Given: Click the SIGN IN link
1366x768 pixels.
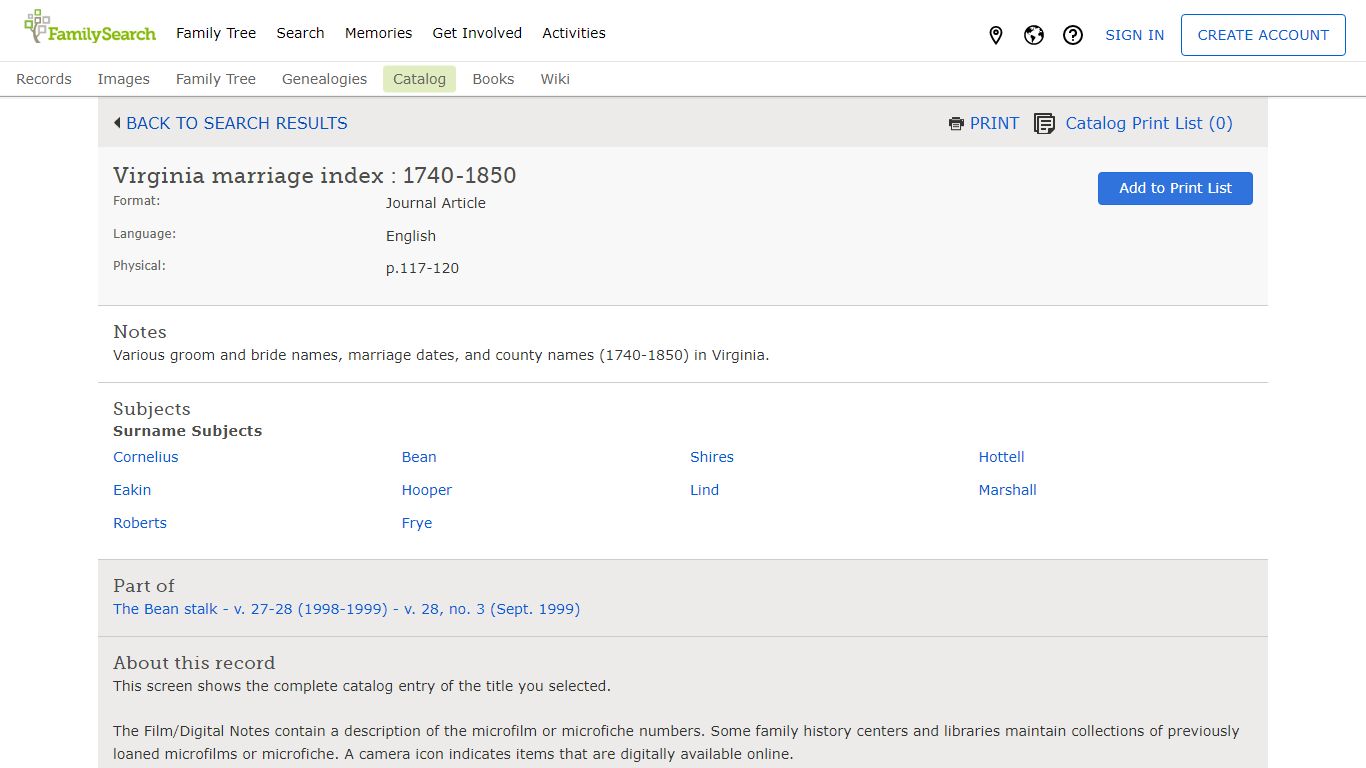Looking at the screenshot, I should [x=1134, y=35].
